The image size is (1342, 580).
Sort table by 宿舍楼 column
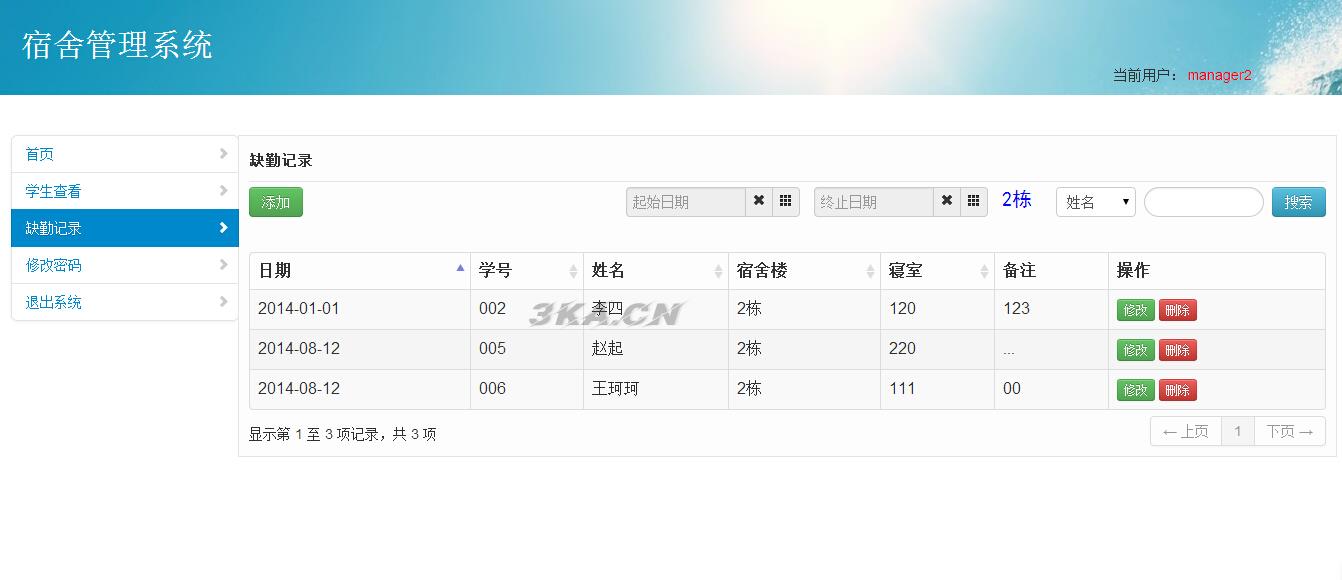pos(804,270)
